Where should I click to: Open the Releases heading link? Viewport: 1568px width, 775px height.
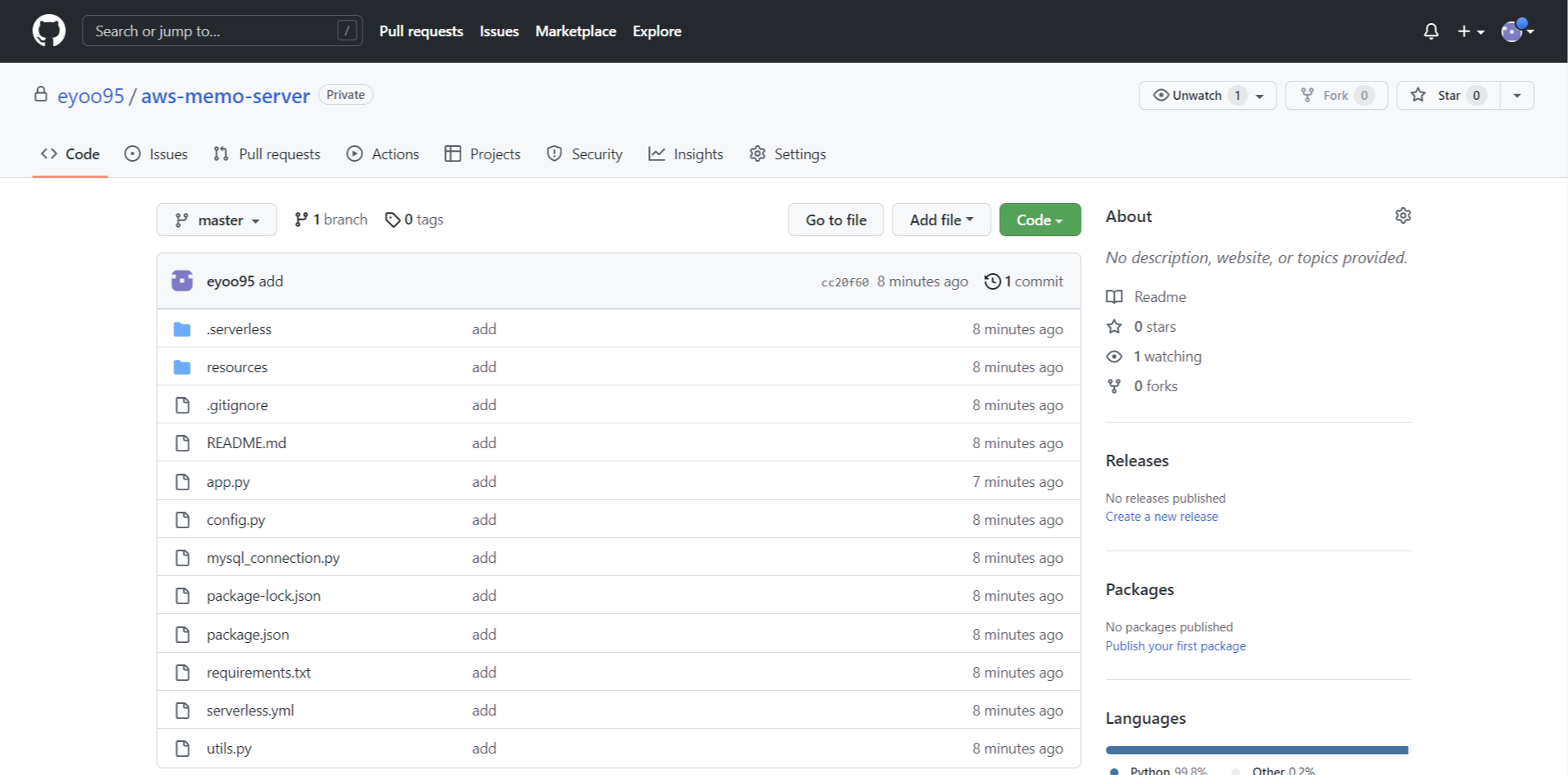pos(1137,461)
